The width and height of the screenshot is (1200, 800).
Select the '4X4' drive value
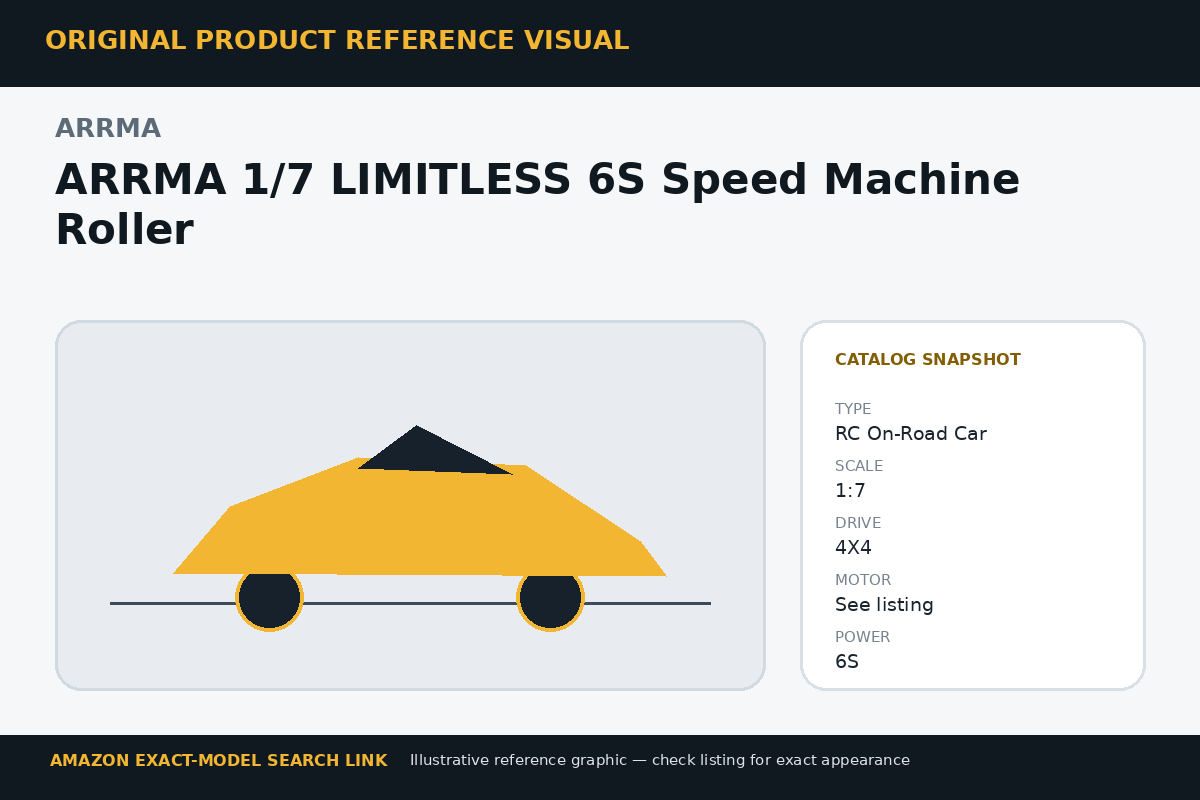854,548
